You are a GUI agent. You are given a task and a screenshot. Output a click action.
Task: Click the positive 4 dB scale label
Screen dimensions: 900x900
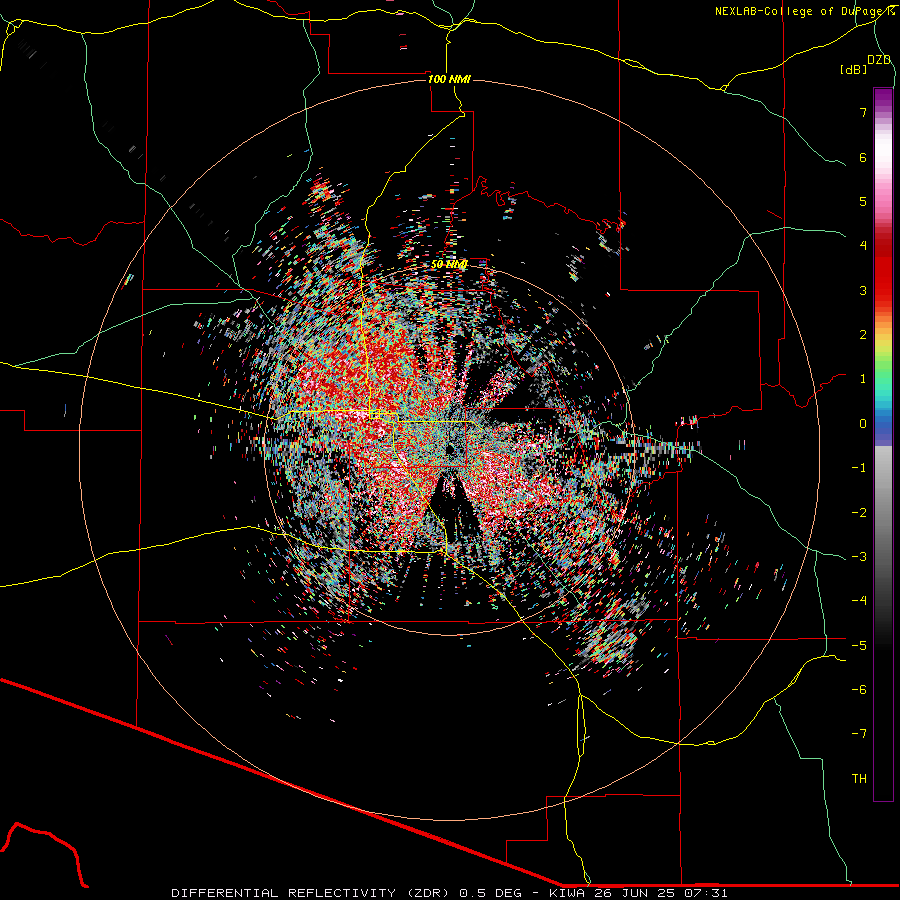pos(863,246)
